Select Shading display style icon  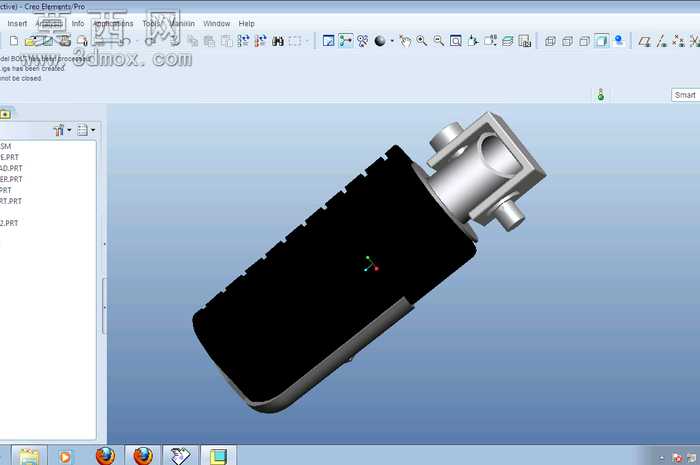coord(601,41)
